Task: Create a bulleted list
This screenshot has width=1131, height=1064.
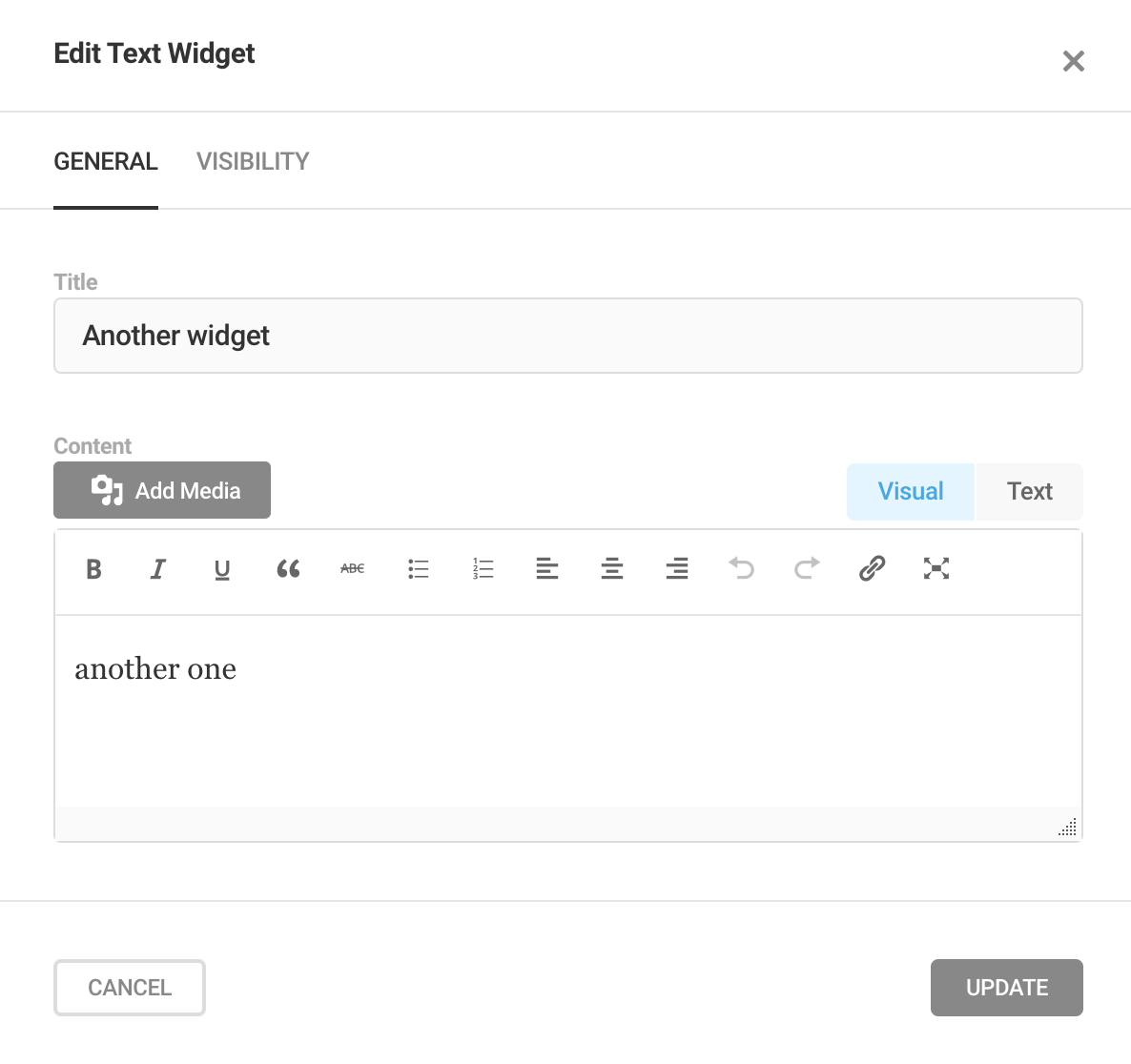Action: click(x=418, y=569)
